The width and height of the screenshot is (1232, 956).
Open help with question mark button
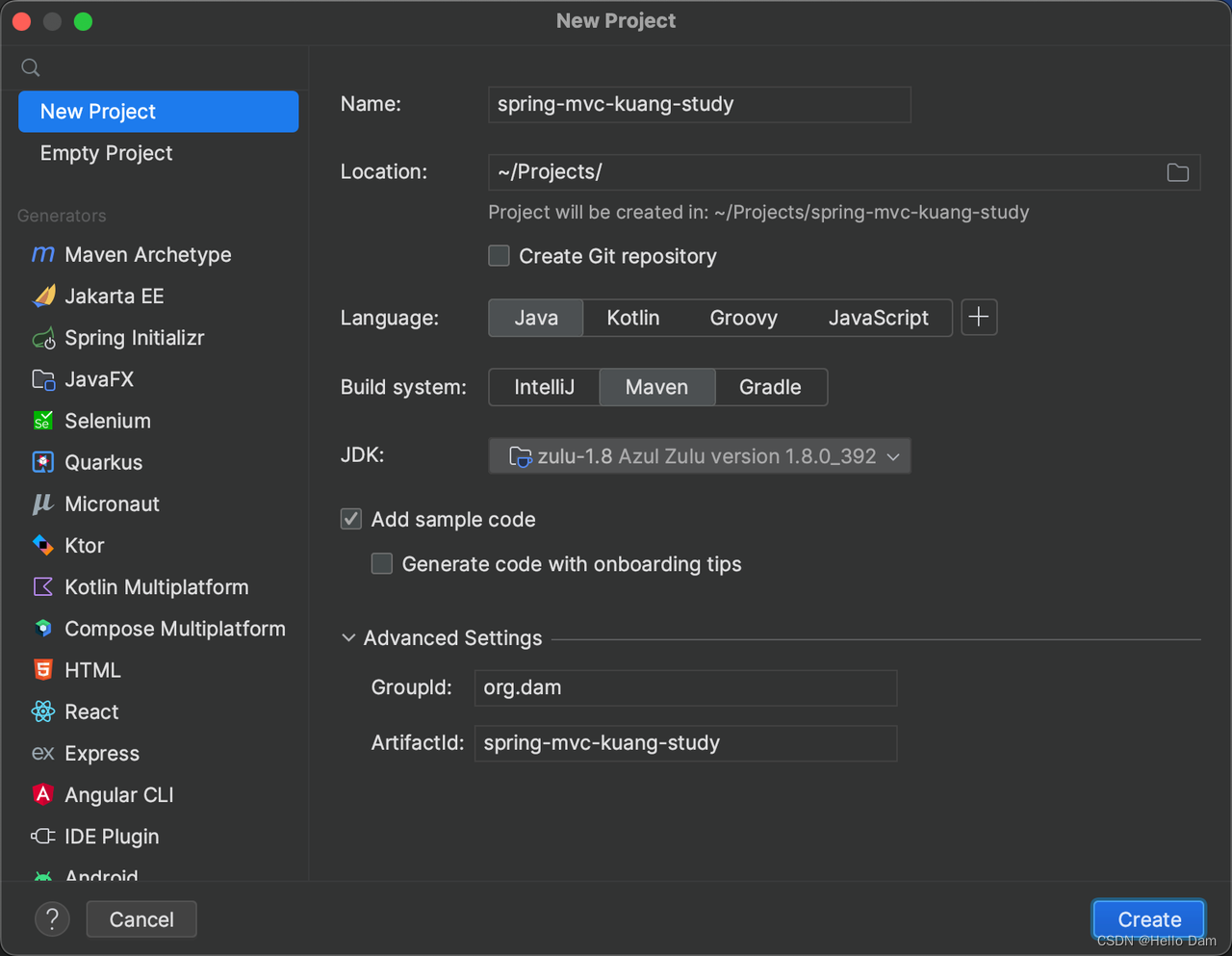pos(53,919)
